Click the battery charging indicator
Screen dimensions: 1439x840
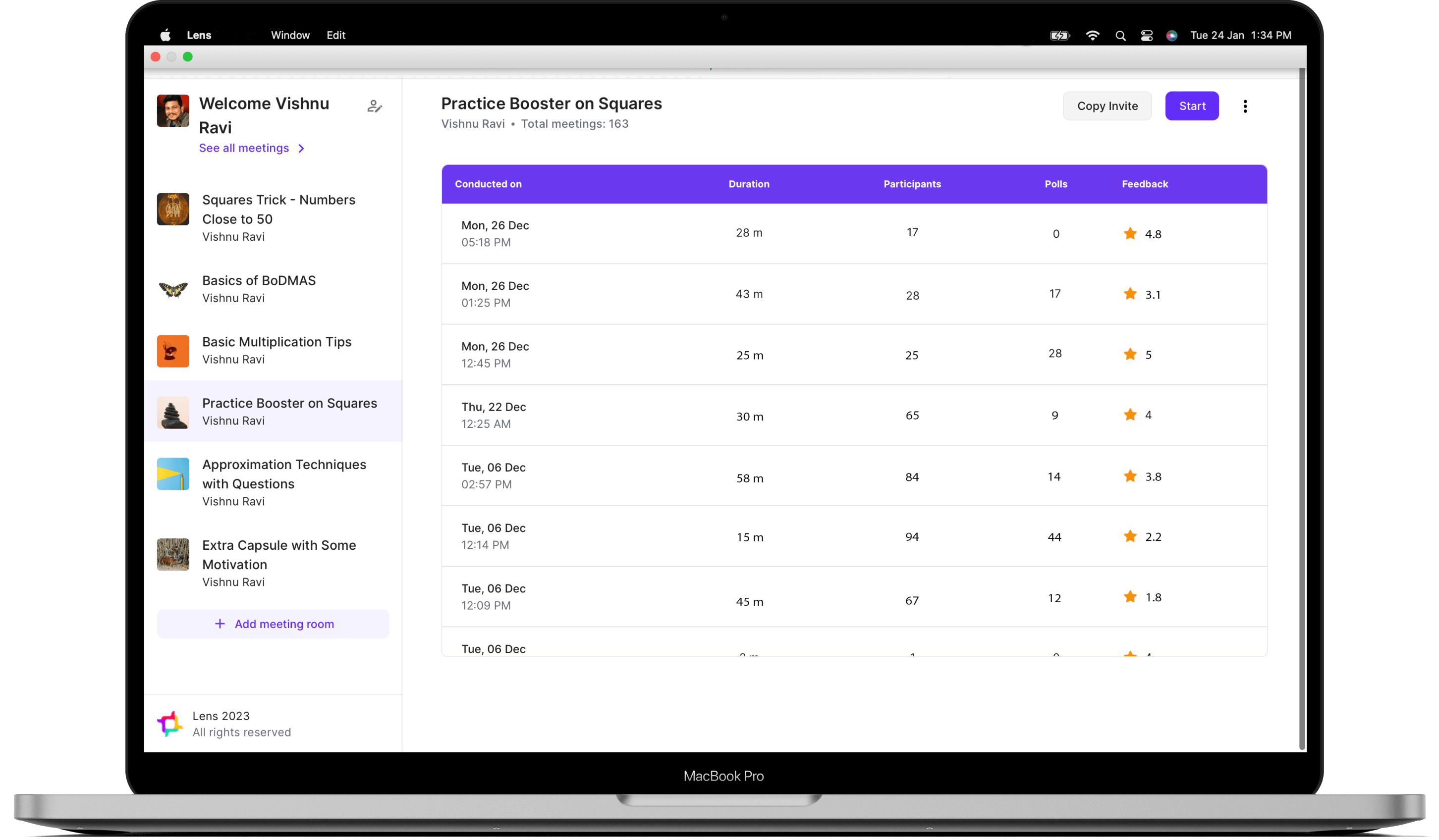pos(1059,35)
